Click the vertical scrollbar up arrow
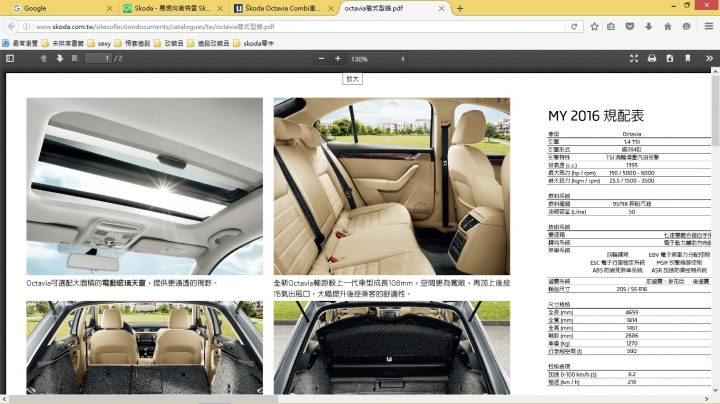The image size is (720, 404). point(715,71)
